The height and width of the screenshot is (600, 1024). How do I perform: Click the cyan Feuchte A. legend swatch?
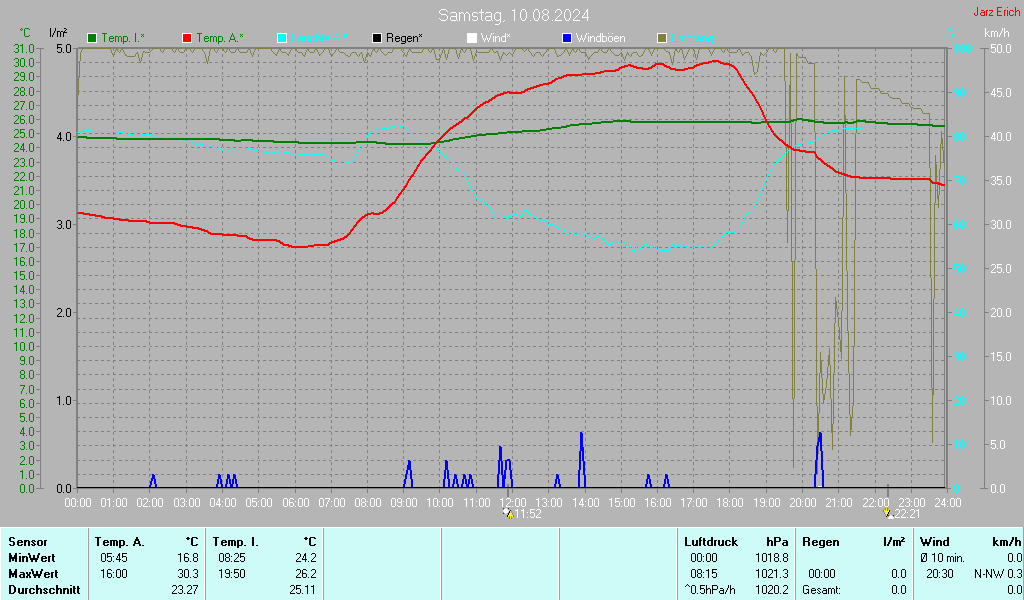click(x=282, y=38)
